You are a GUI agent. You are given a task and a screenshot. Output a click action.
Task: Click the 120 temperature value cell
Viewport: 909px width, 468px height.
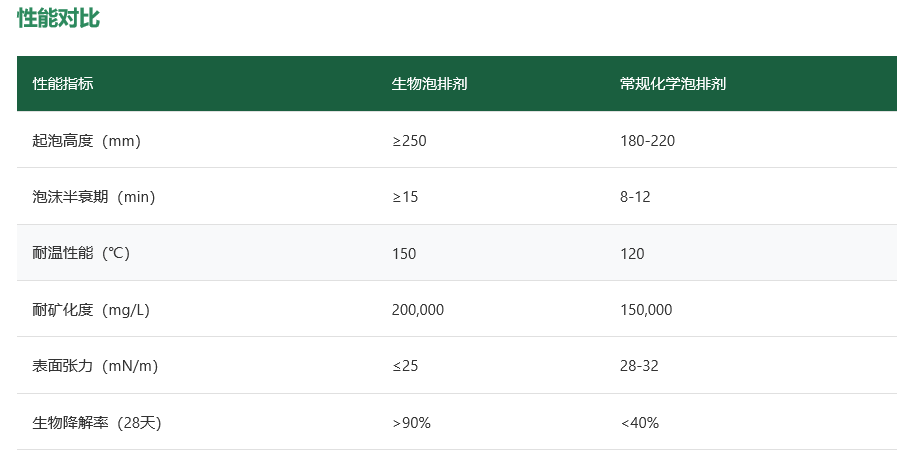(x=632, y=253)
